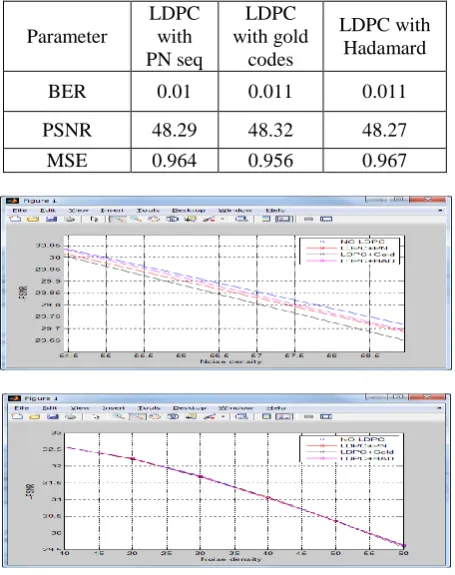
Task: Select Edit Plot arrow in bottom figure window
Action: point(96,417)
